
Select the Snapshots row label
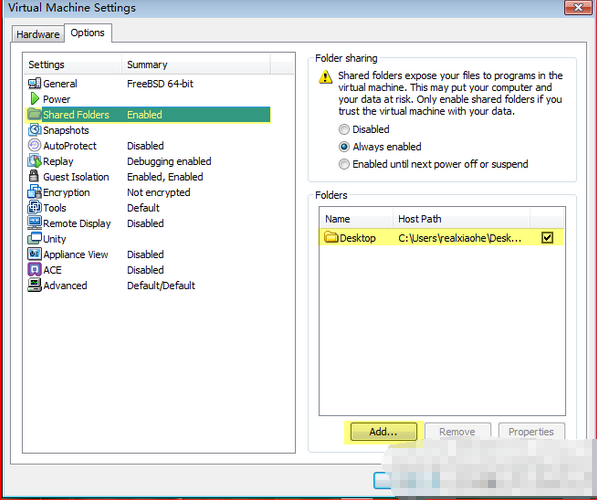66,130
